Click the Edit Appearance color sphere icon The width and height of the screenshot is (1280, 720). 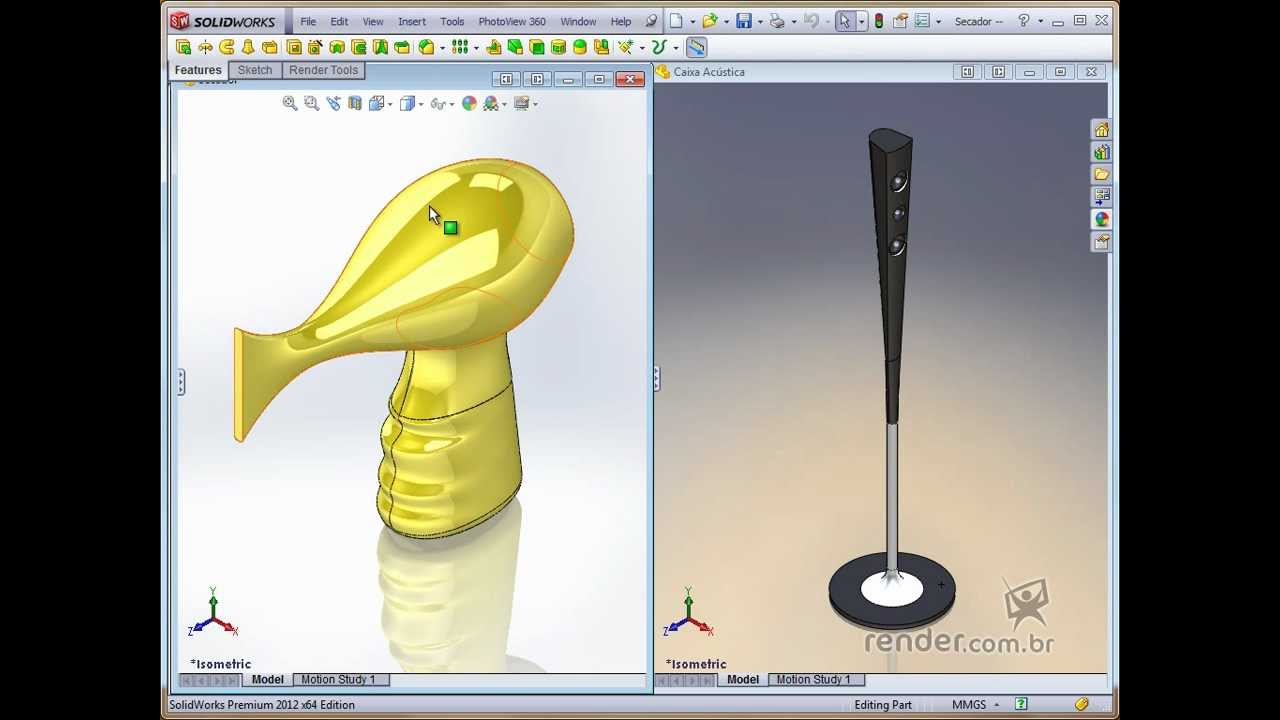(x=469, y=103)
